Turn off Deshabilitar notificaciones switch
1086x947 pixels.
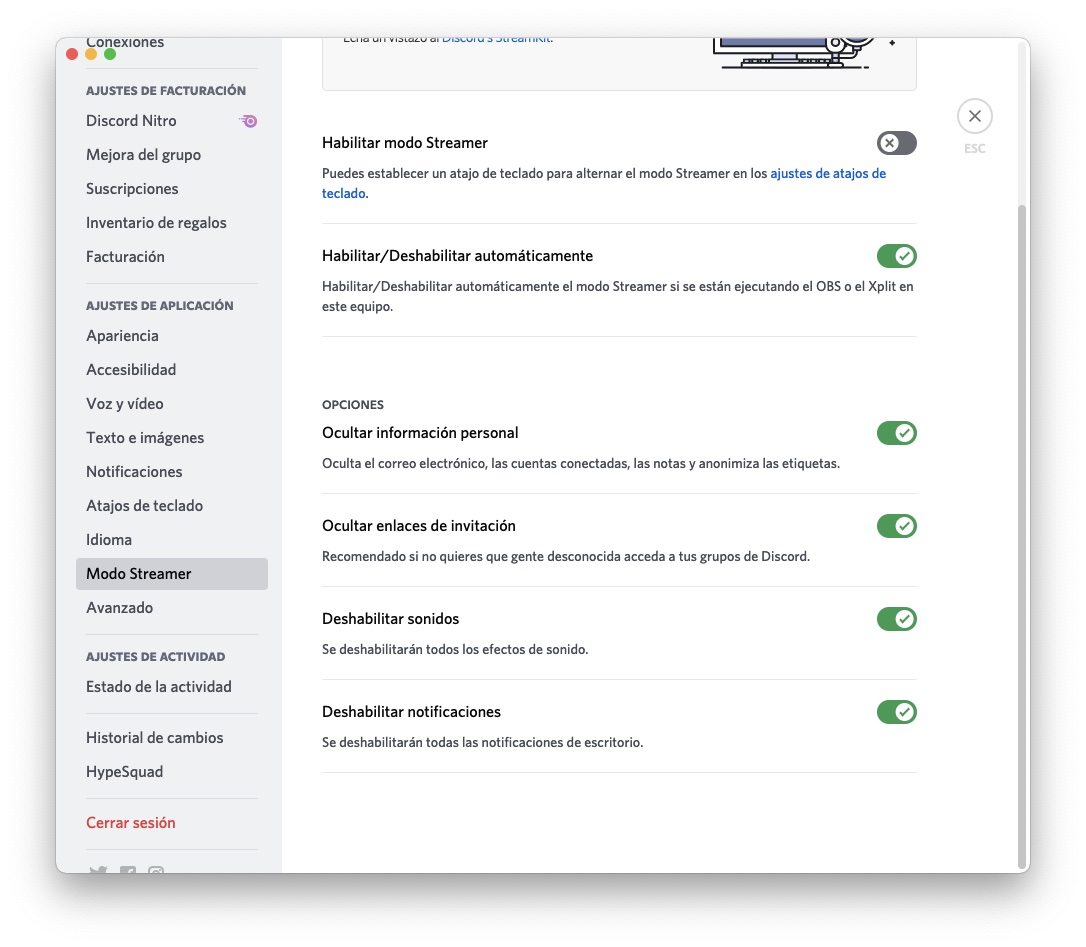click(x=896, y=712)
